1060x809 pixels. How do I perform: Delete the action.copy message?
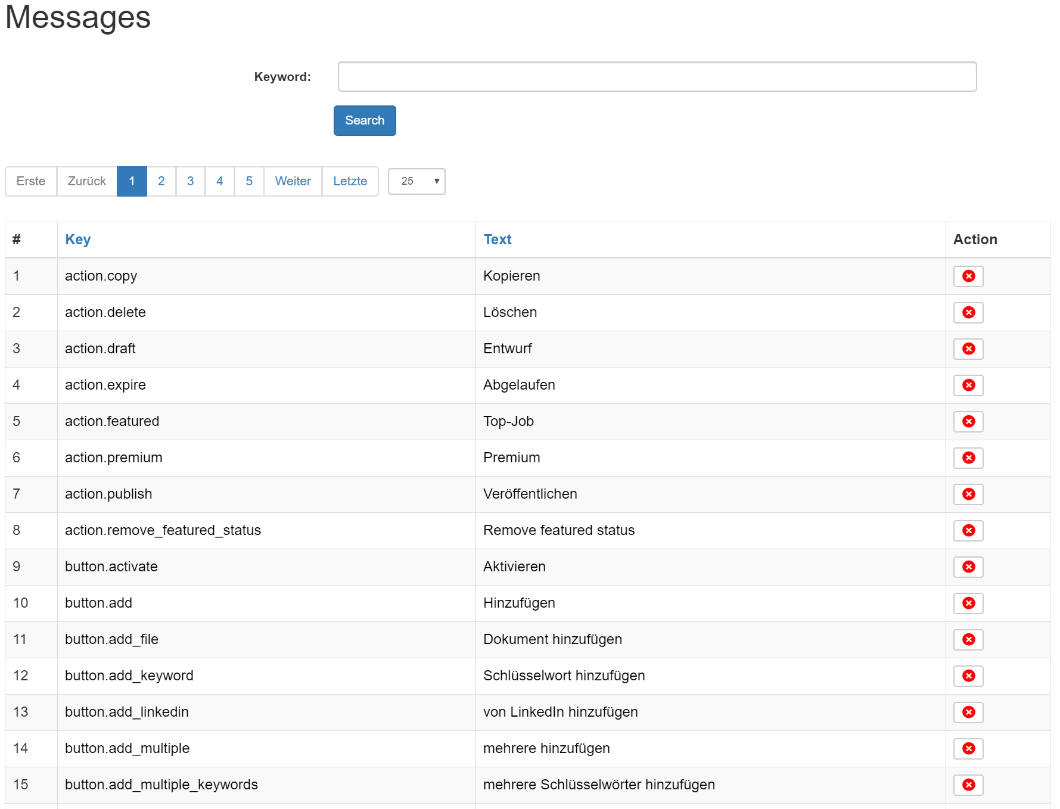[968, 276]
